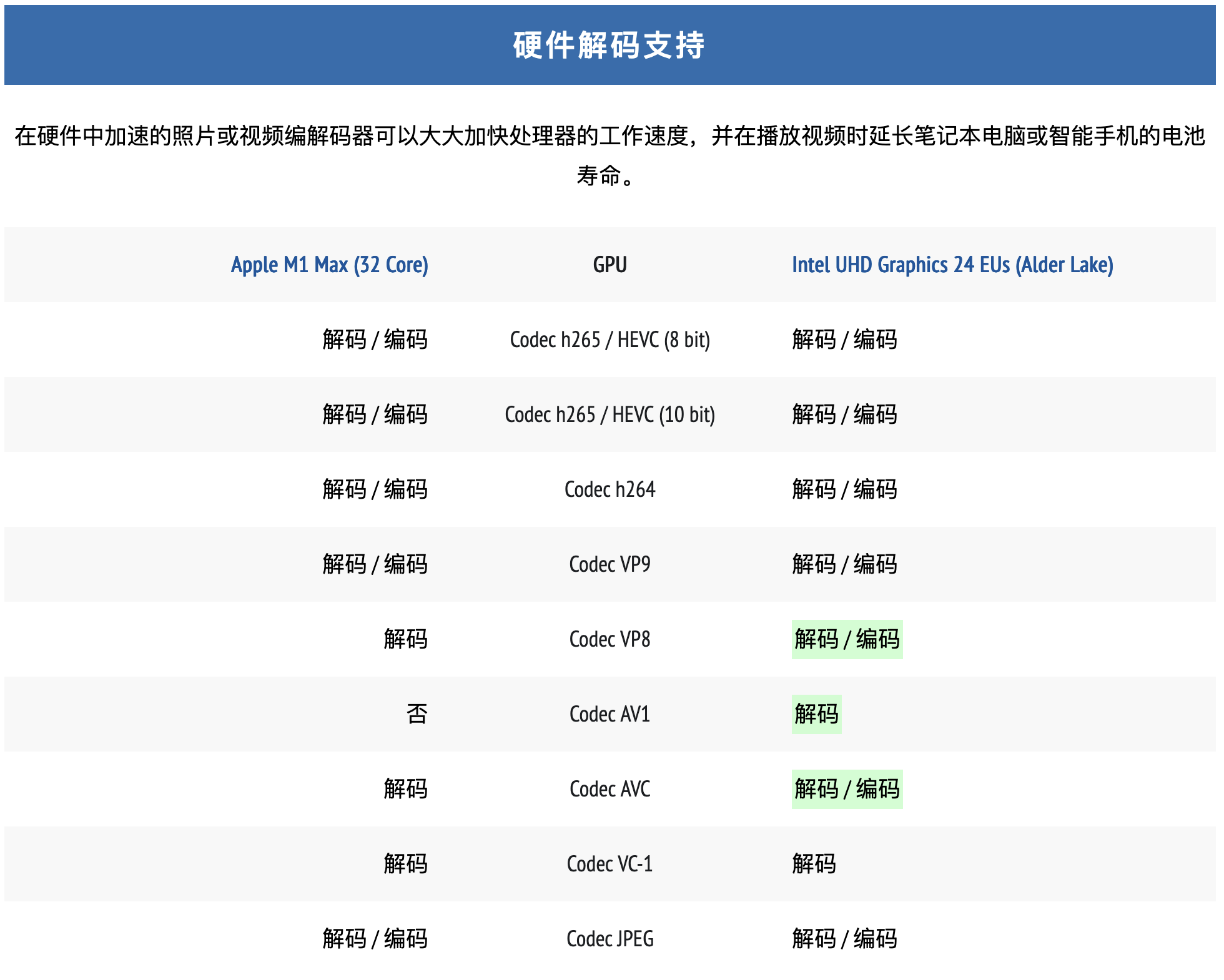The height and width of the screenshot is (980, 1224).
Task: Click the 否 cell under Apple M1 Max for AV1
Action: (x=415, y=714)
